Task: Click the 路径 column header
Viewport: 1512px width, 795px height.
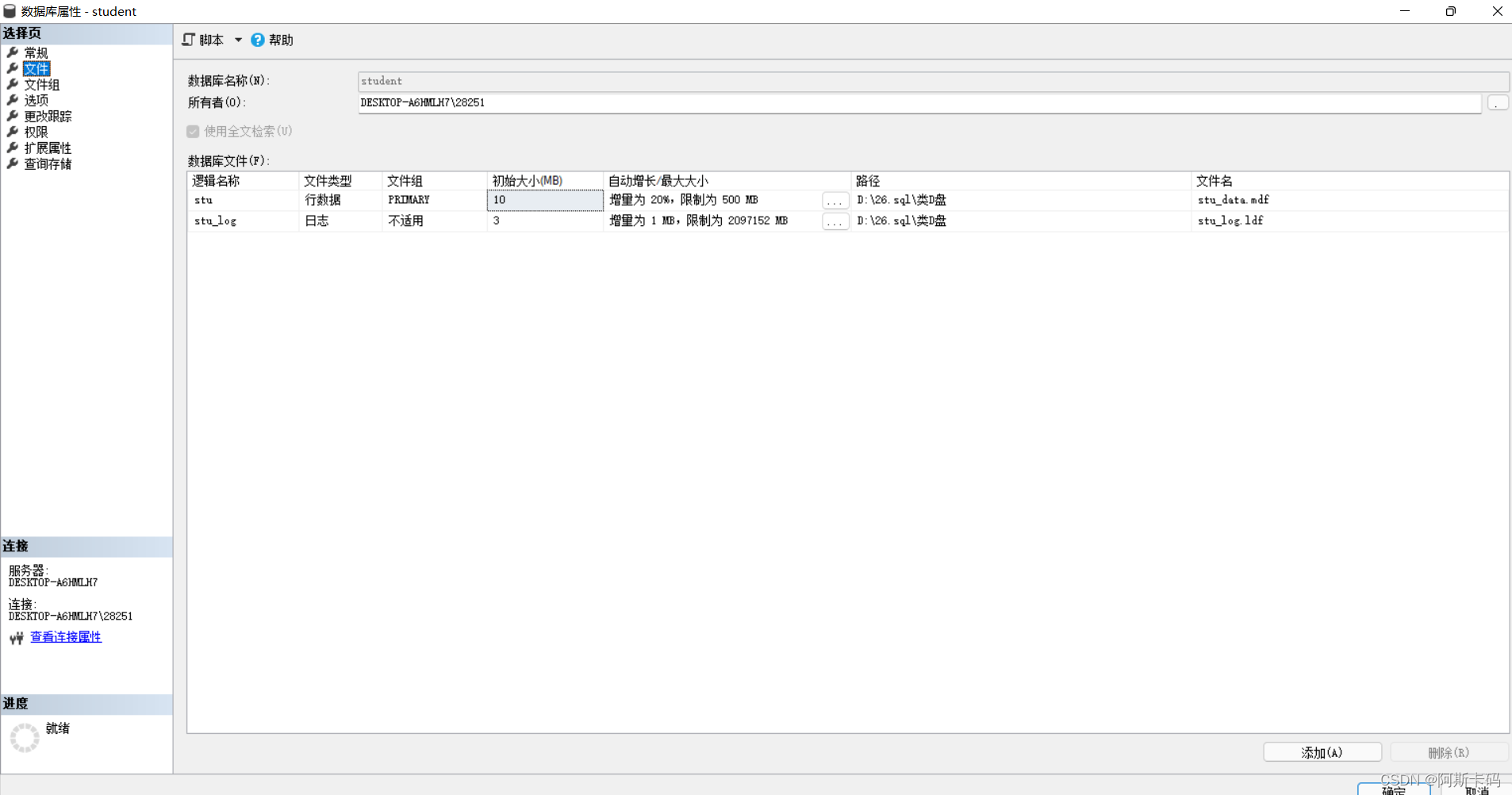Action: pos(1022,181)
